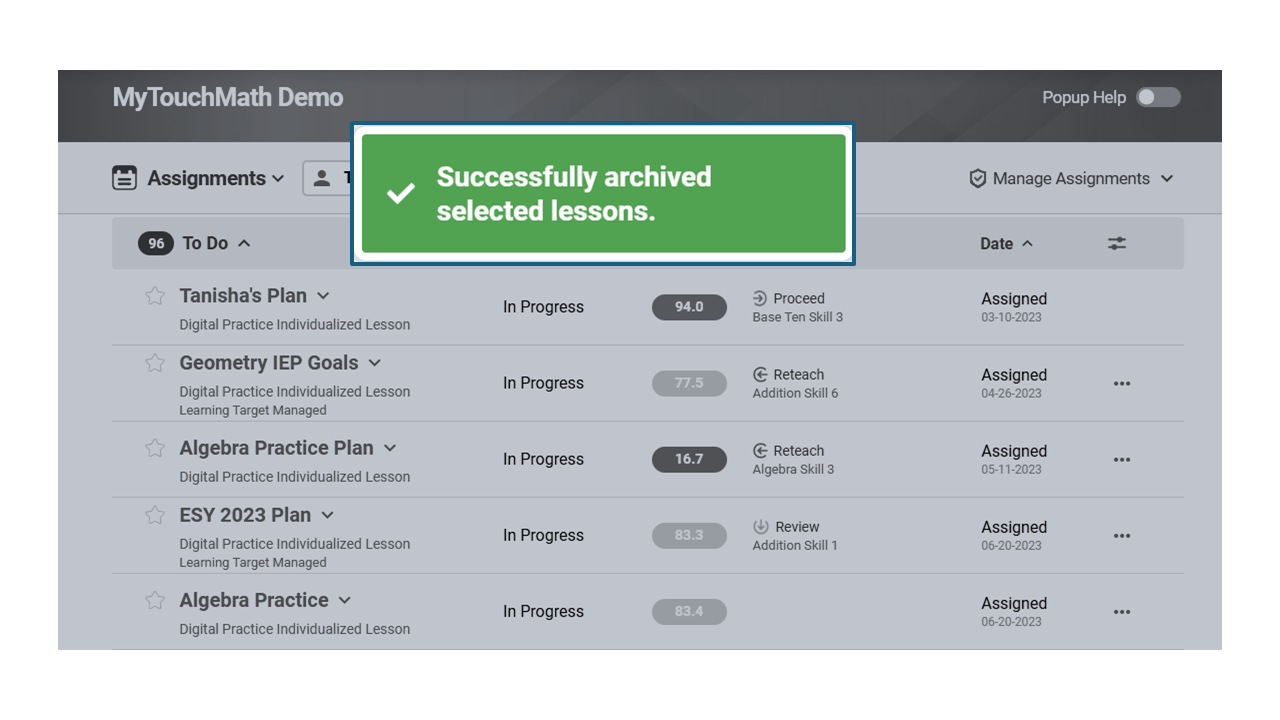This screenshot has width=1280, height=720.
Task: Open more options for ESY 2023 Plan
Action: click(x=1122, y=535)
